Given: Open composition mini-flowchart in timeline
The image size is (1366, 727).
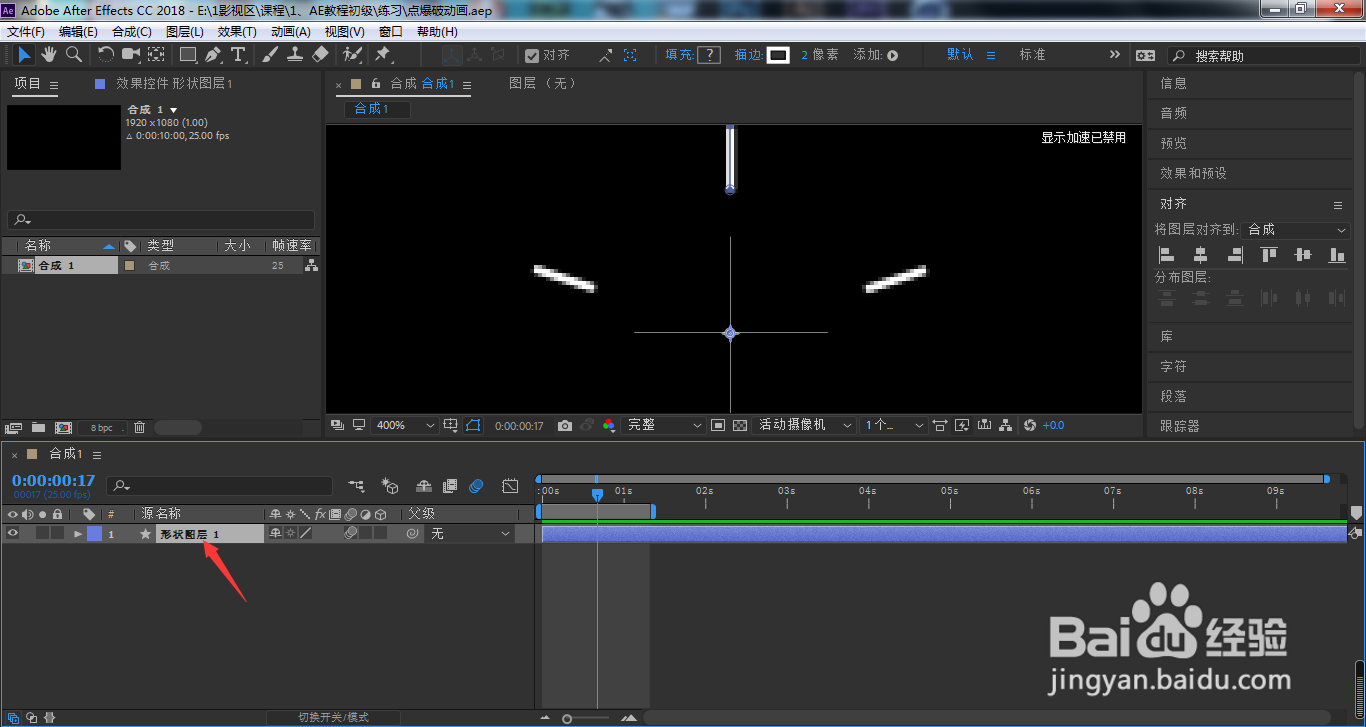Looking at the screenshot, I should click(x=356, y=486).
